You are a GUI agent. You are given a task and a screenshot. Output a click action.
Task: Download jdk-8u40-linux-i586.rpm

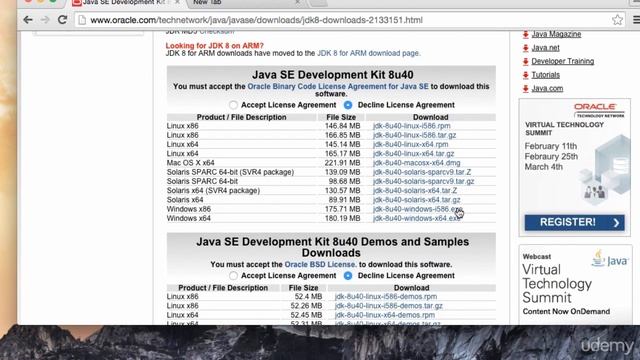[411, 126]
